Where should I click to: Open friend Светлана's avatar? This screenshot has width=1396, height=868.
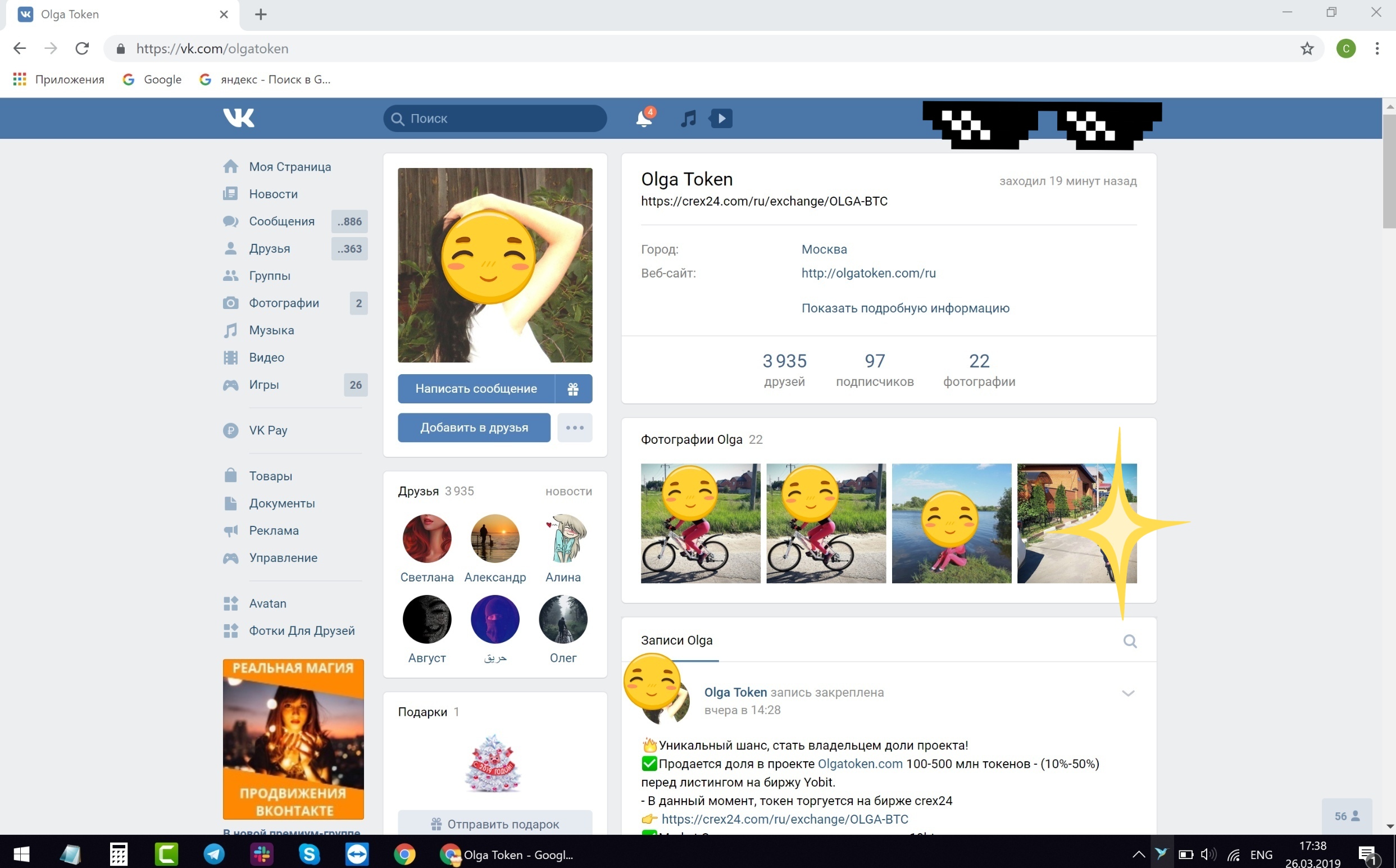pyautogui.click(x=426, y=538)
